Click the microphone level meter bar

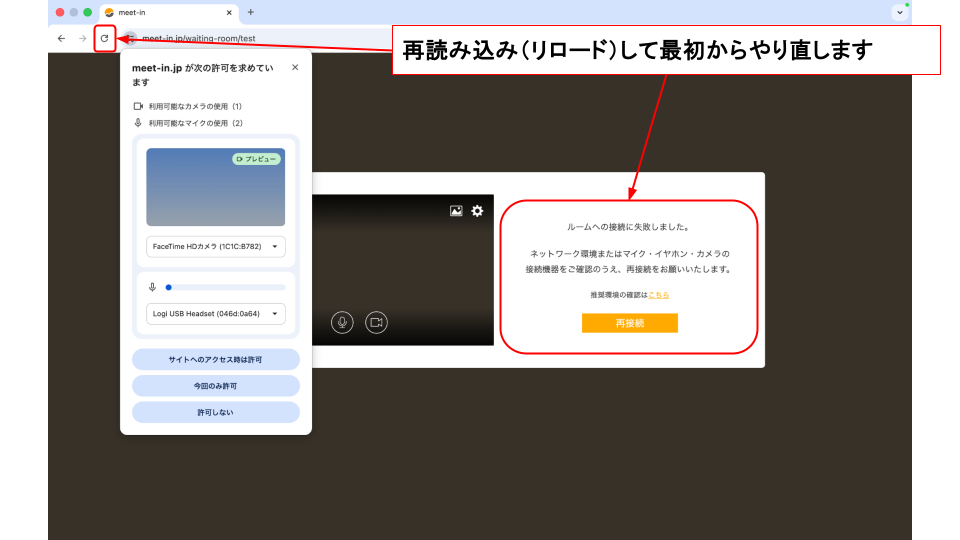225,287
